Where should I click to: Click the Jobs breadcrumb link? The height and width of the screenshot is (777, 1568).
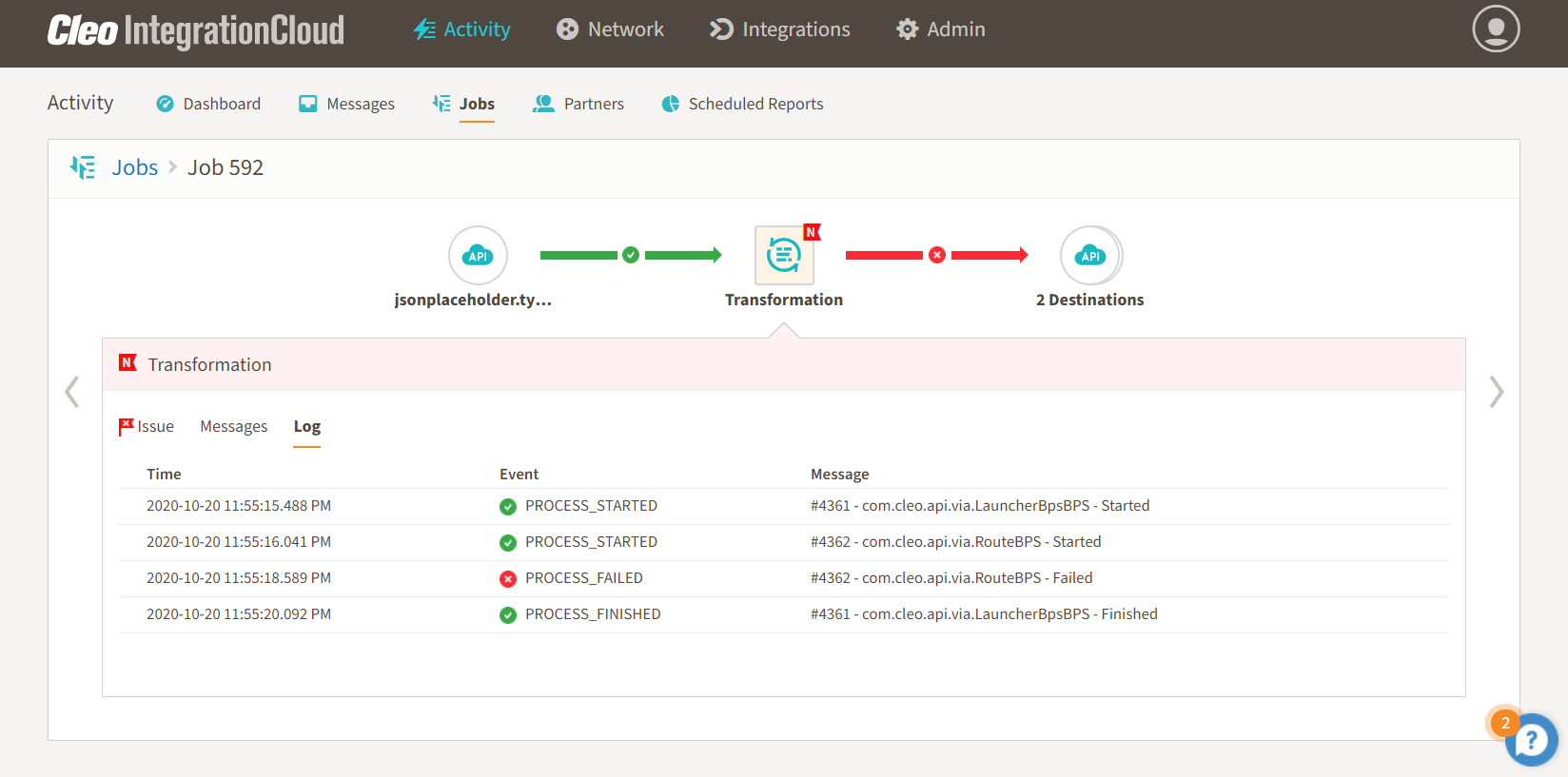pyautogui.click(x=135, y=167)
